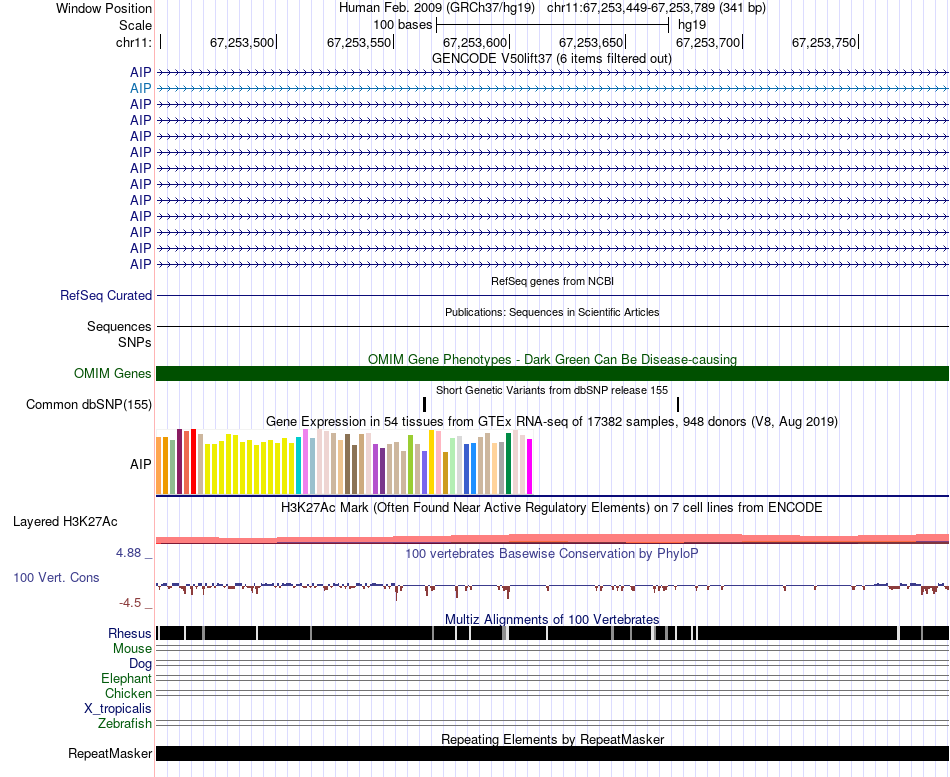Viewport: 950px width, 777px height.
Task: Click the chr11: ruler label
Action: tap(134, 42)
